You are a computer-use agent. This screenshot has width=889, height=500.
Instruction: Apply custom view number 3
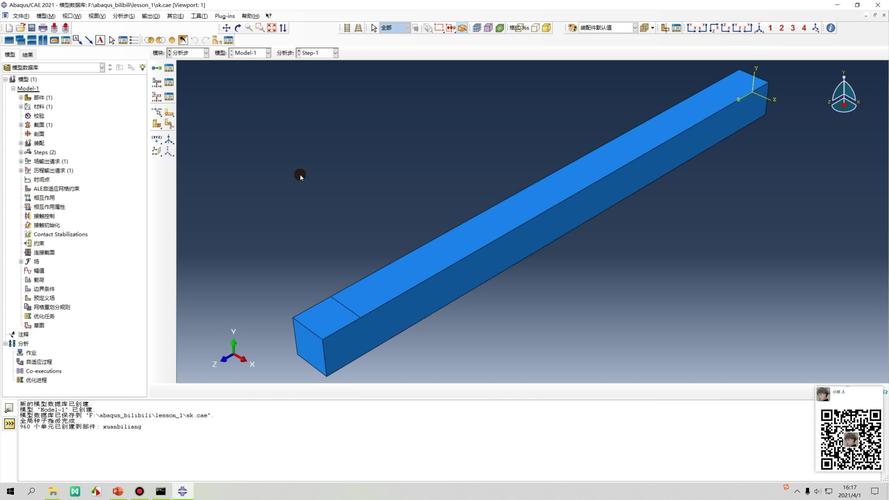tap(792, 28)
